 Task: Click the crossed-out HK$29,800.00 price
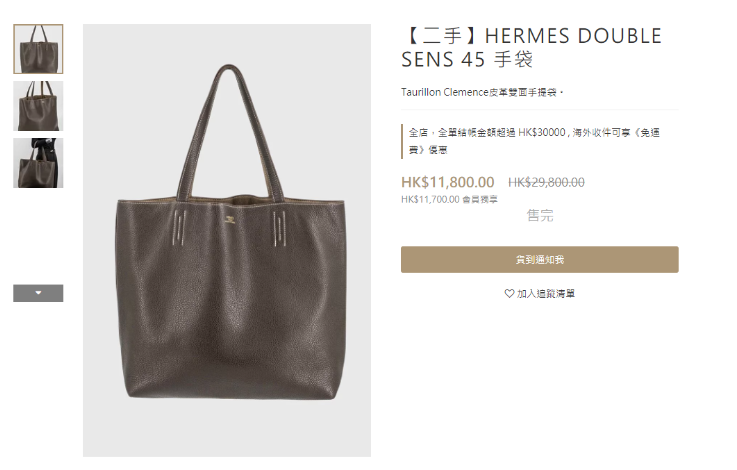pos(546,182)
